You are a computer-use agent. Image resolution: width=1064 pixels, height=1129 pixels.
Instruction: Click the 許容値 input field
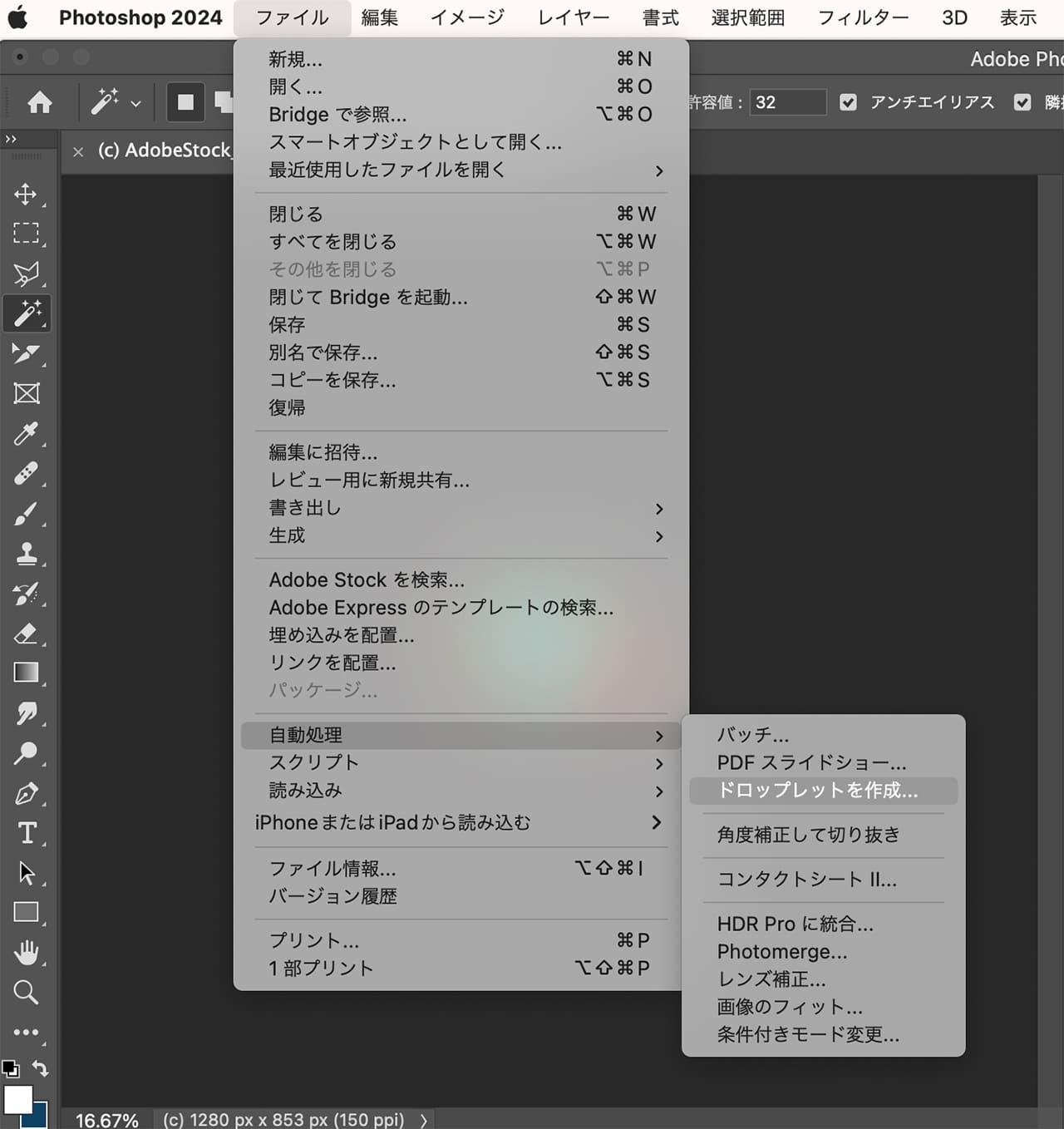[787, 102]
